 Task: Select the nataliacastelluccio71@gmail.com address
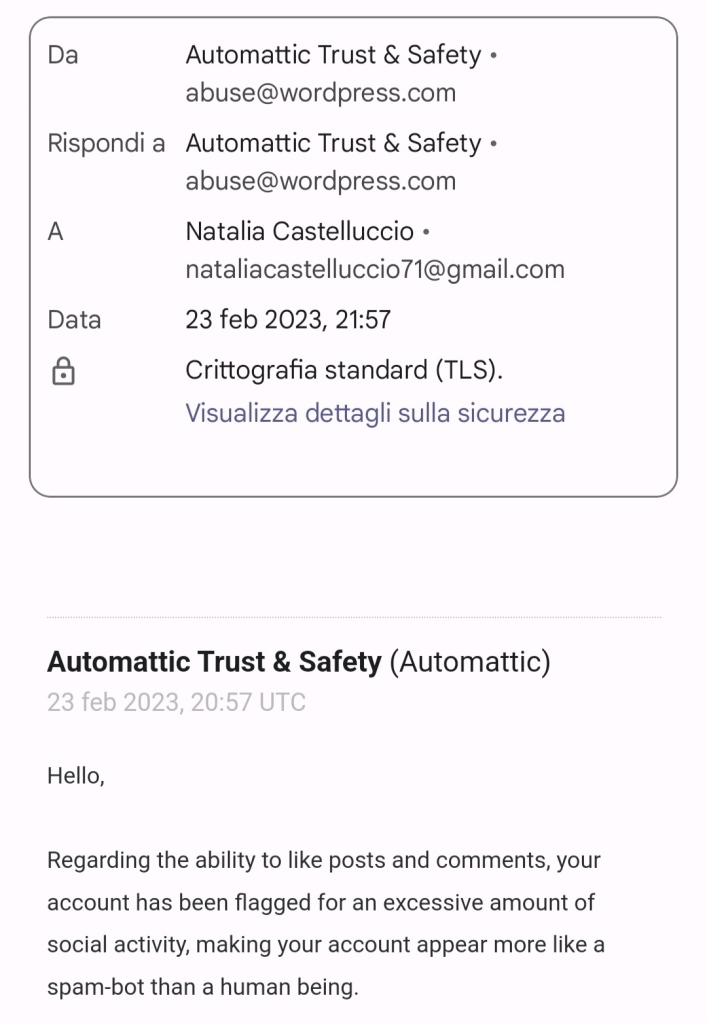(x=375, y=269)
